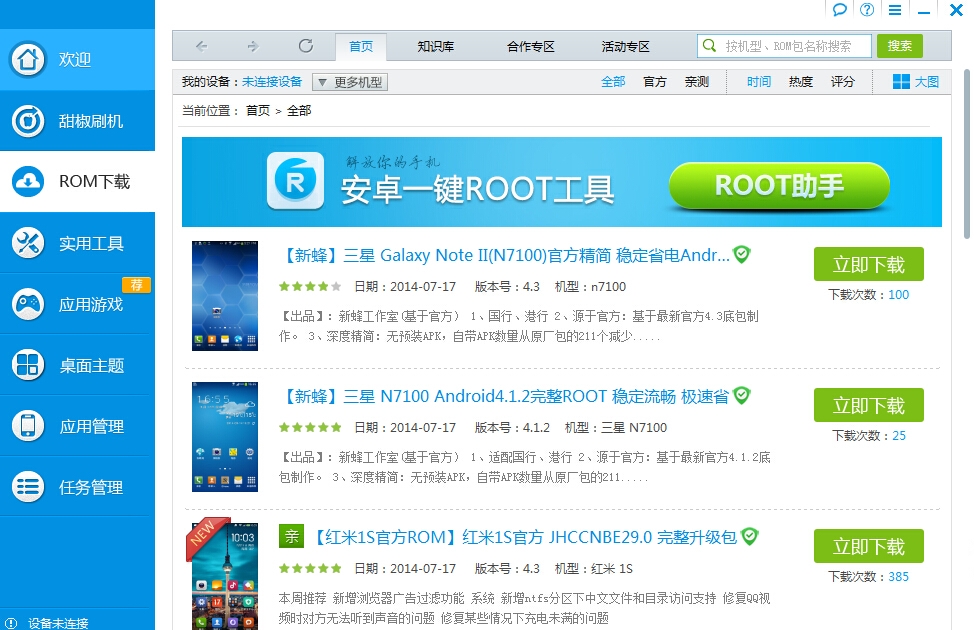Open the help question mark icon
Screen dimensions: 974x630
(x=867, y=9)
